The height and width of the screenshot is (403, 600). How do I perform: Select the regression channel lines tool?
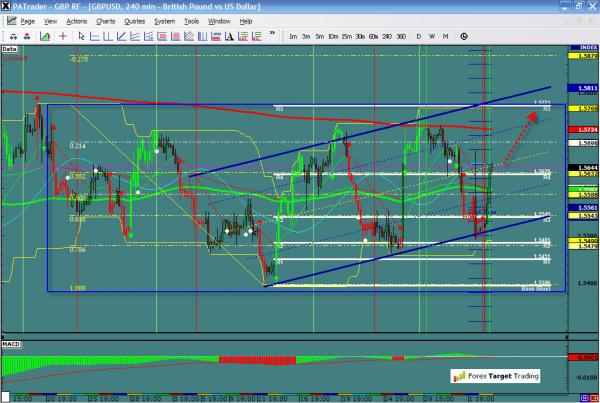(x=148, y=36)
